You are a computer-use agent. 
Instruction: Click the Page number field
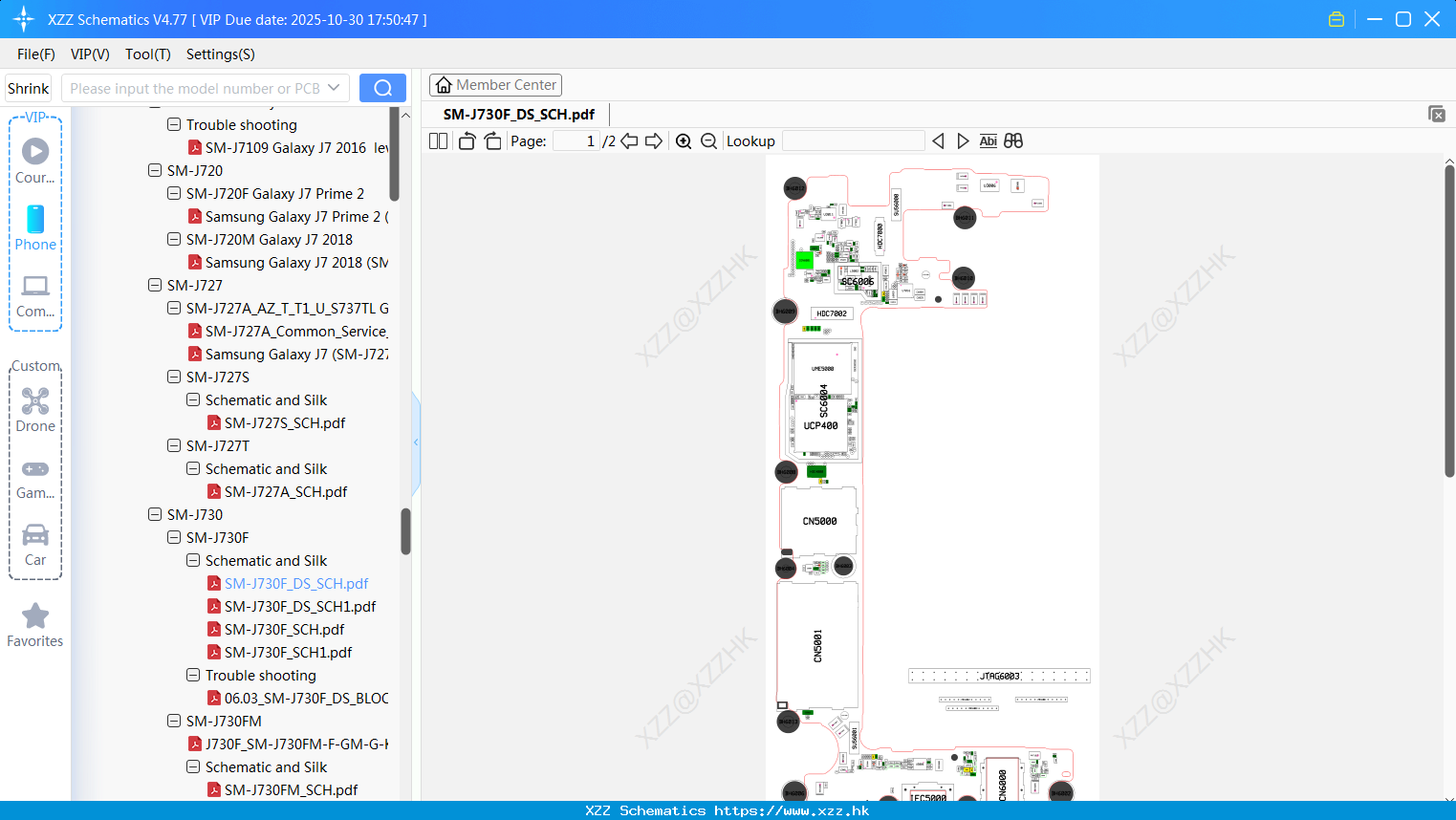coord(576,140)
